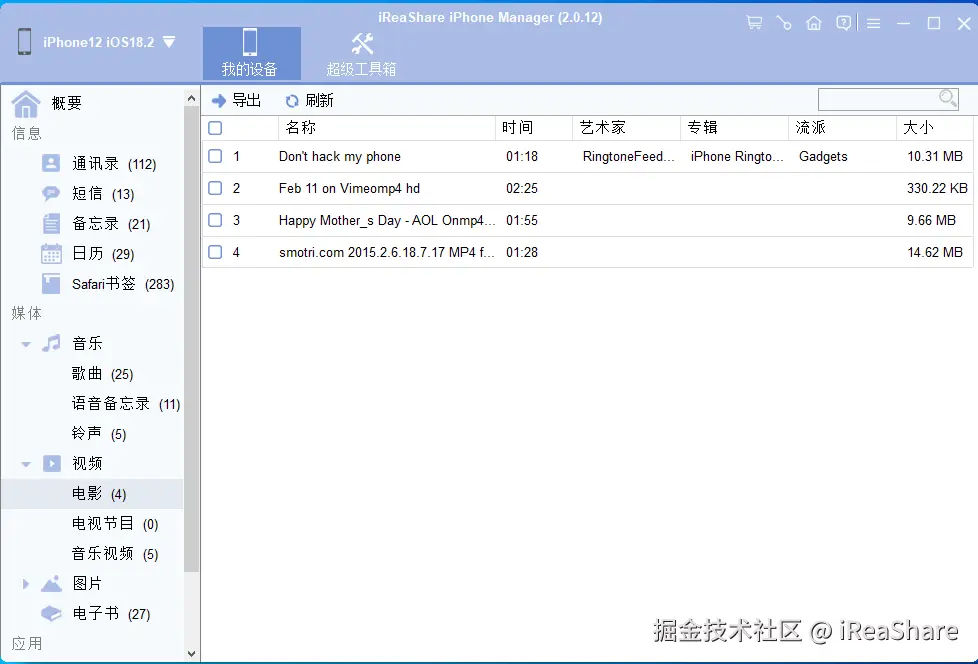Open the help feedback icon
The image size is (978, 664).
843,23
